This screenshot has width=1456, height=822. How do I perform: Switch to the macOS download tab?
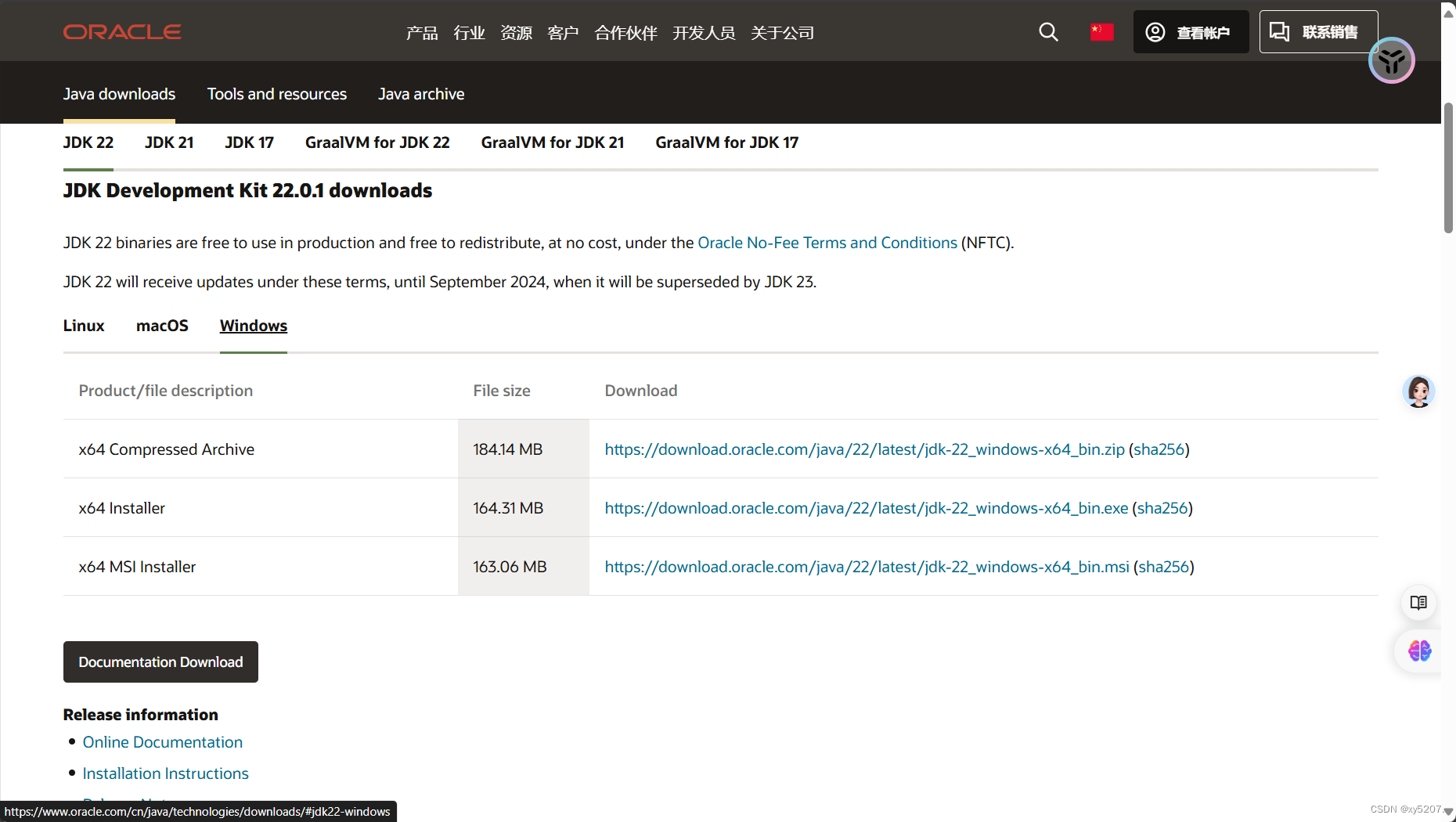162,326
